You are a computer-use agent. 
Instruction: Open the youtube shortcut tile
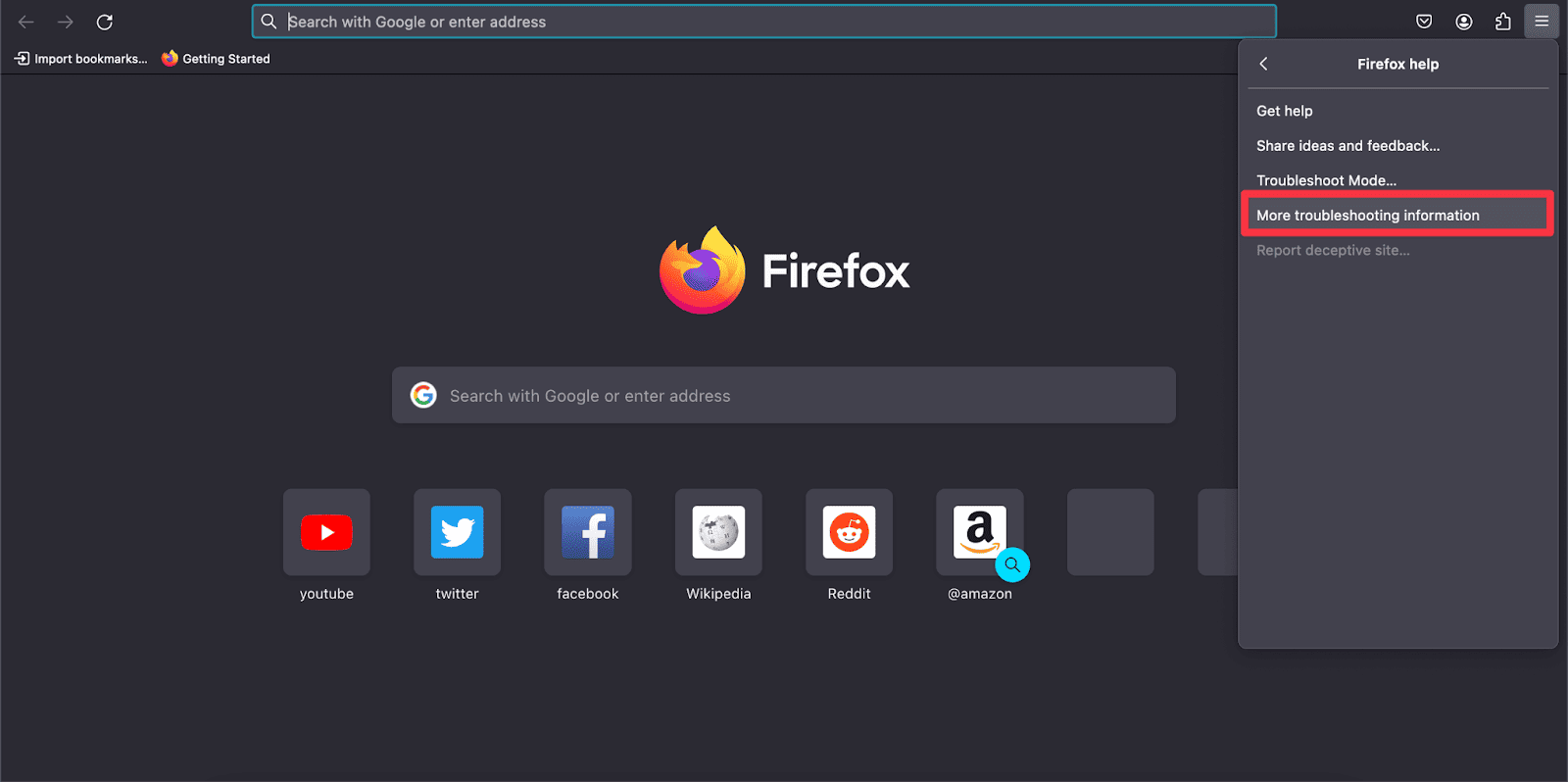326,532
